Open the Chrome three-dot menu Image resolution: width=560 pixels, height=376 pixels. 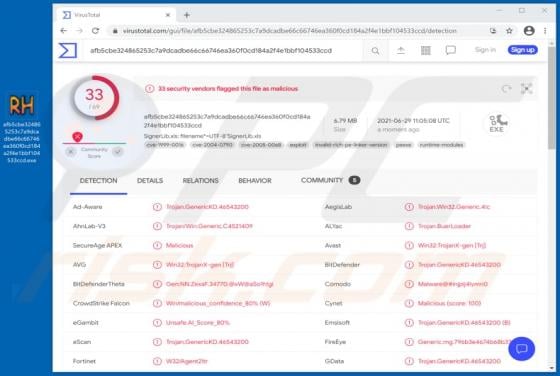(x=545, y=31)
